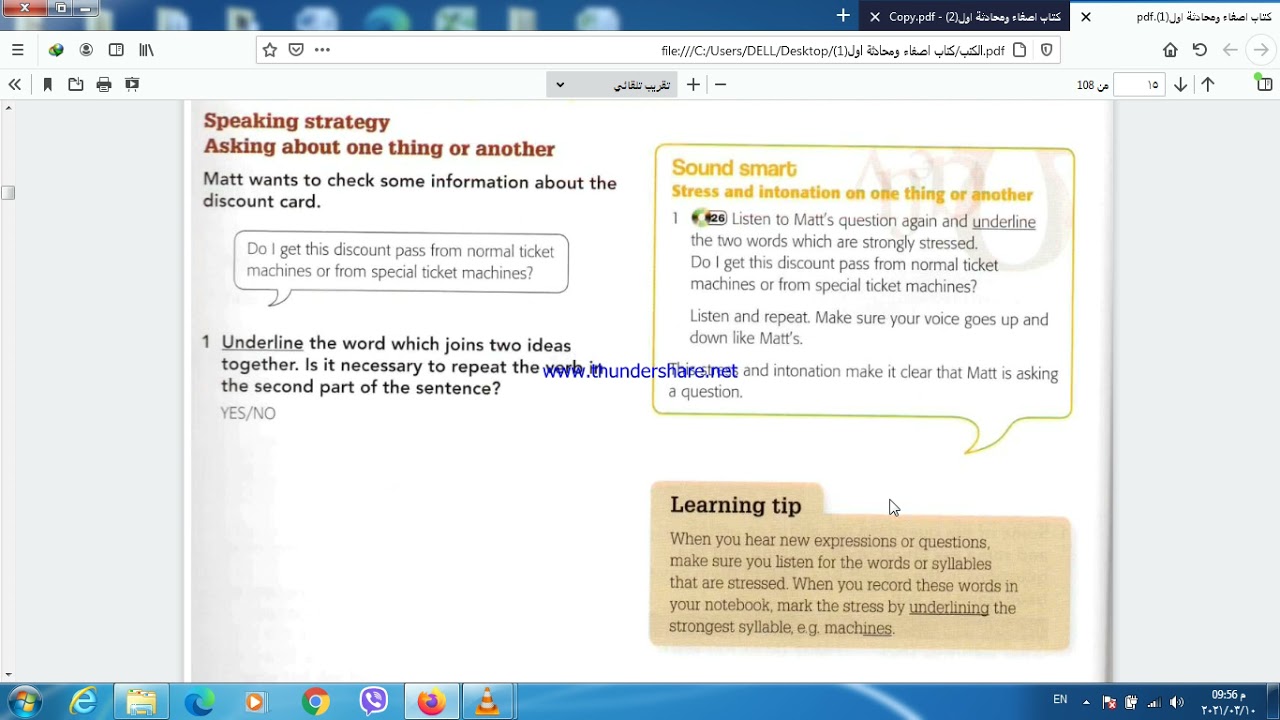
Task: Open the clock showing 09:56
Action: [x=1228, y=702]
